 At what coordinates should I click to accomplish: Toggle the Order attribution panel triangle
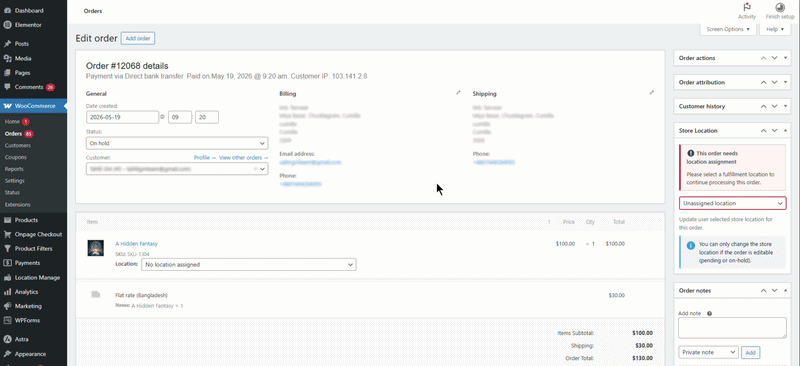[785, 82]
